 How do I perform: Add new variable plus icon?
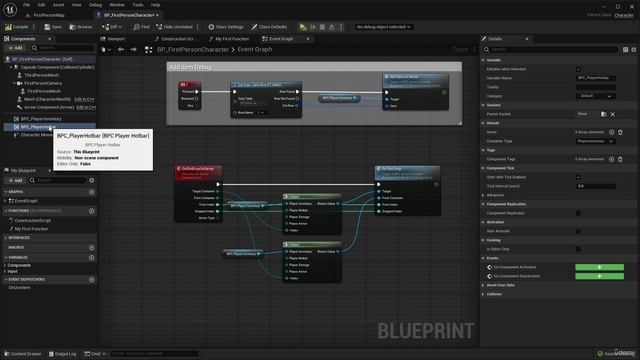(91, 258)
